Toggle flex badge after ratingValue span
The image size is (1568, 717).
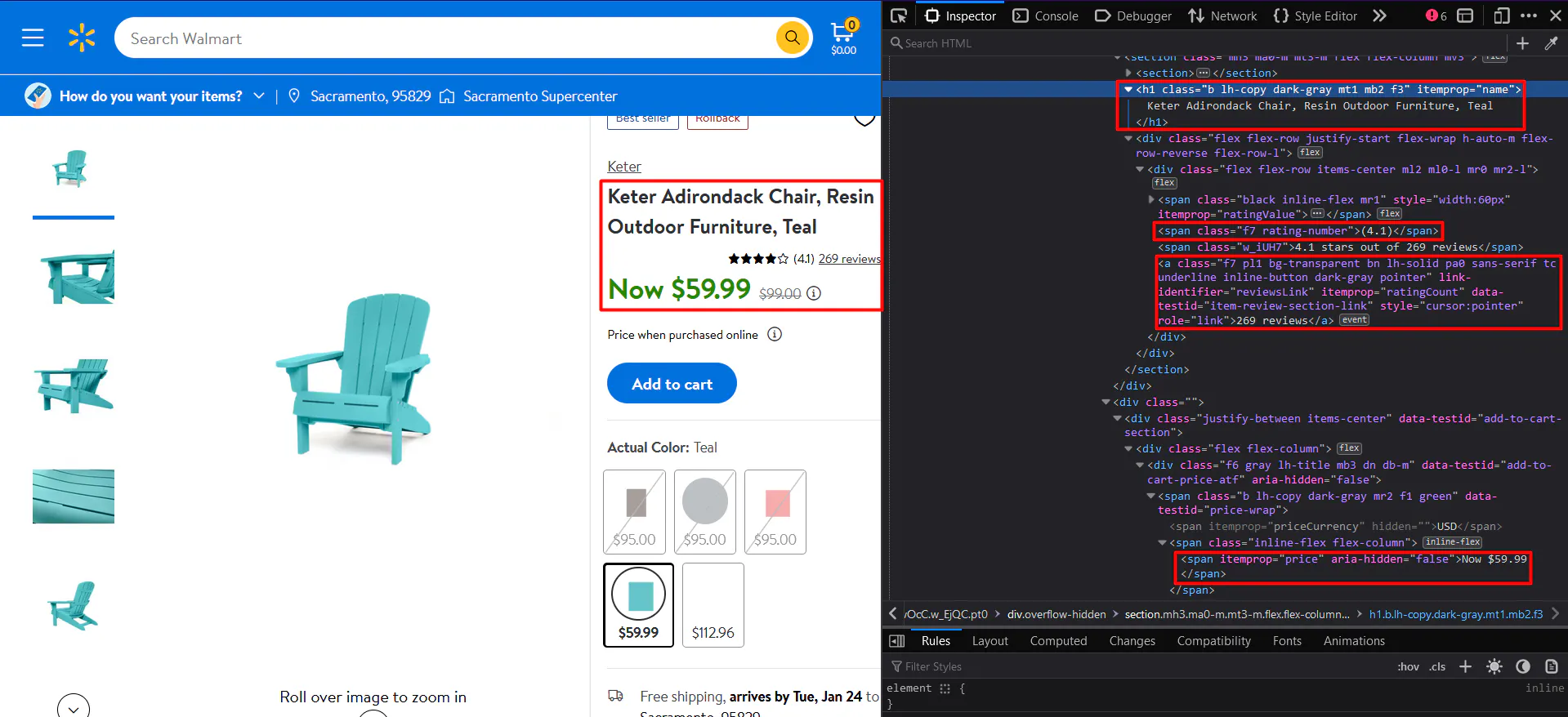click(1389, 214)
